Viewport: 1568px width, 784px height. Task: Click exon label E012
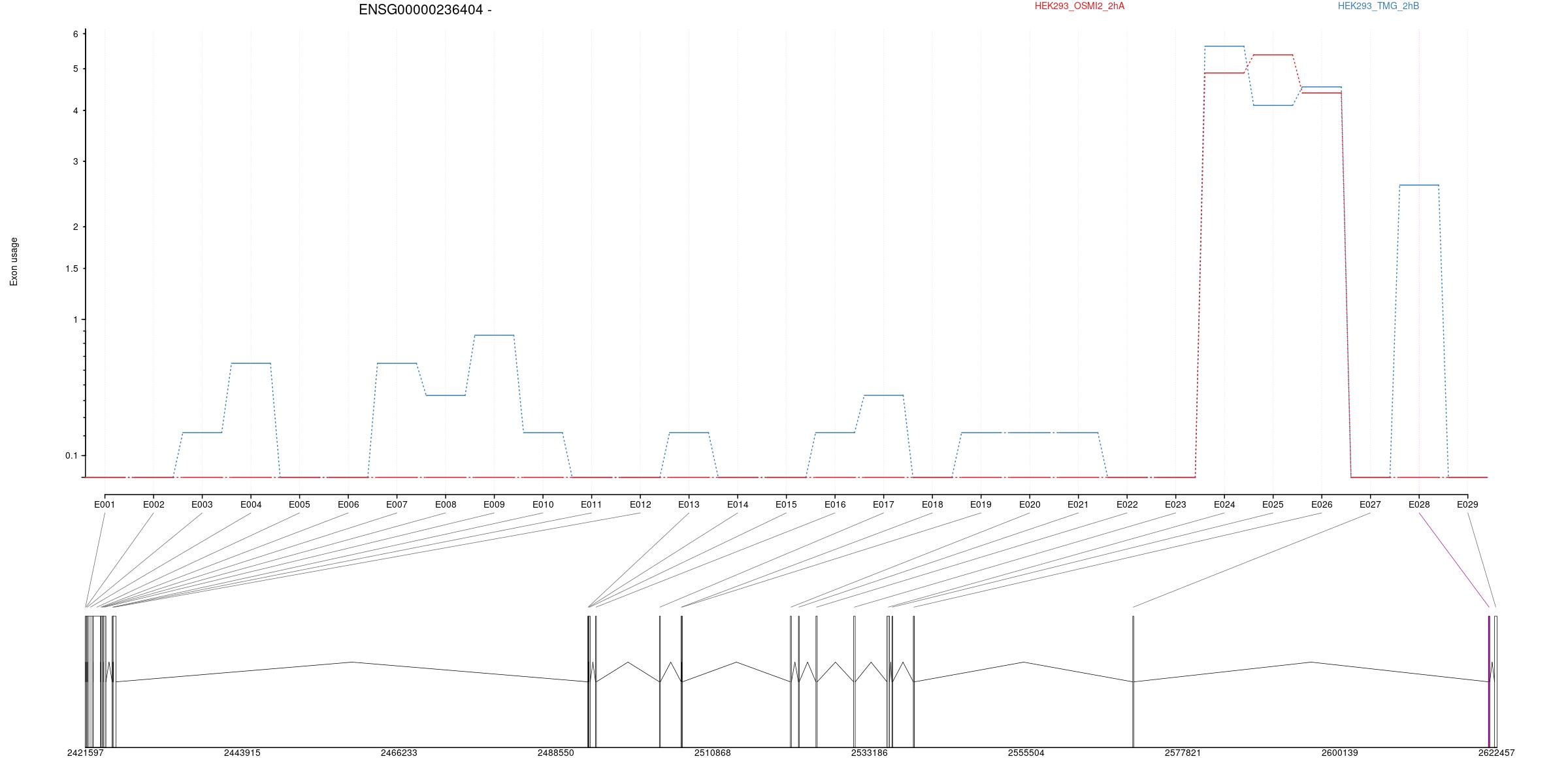(640, 504)
